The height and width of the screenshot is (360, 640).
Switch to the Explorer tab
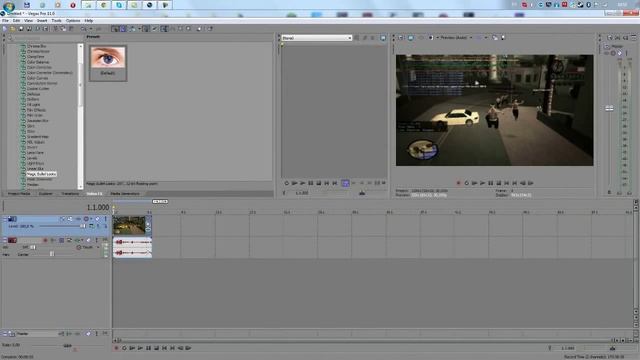(46, 193)
